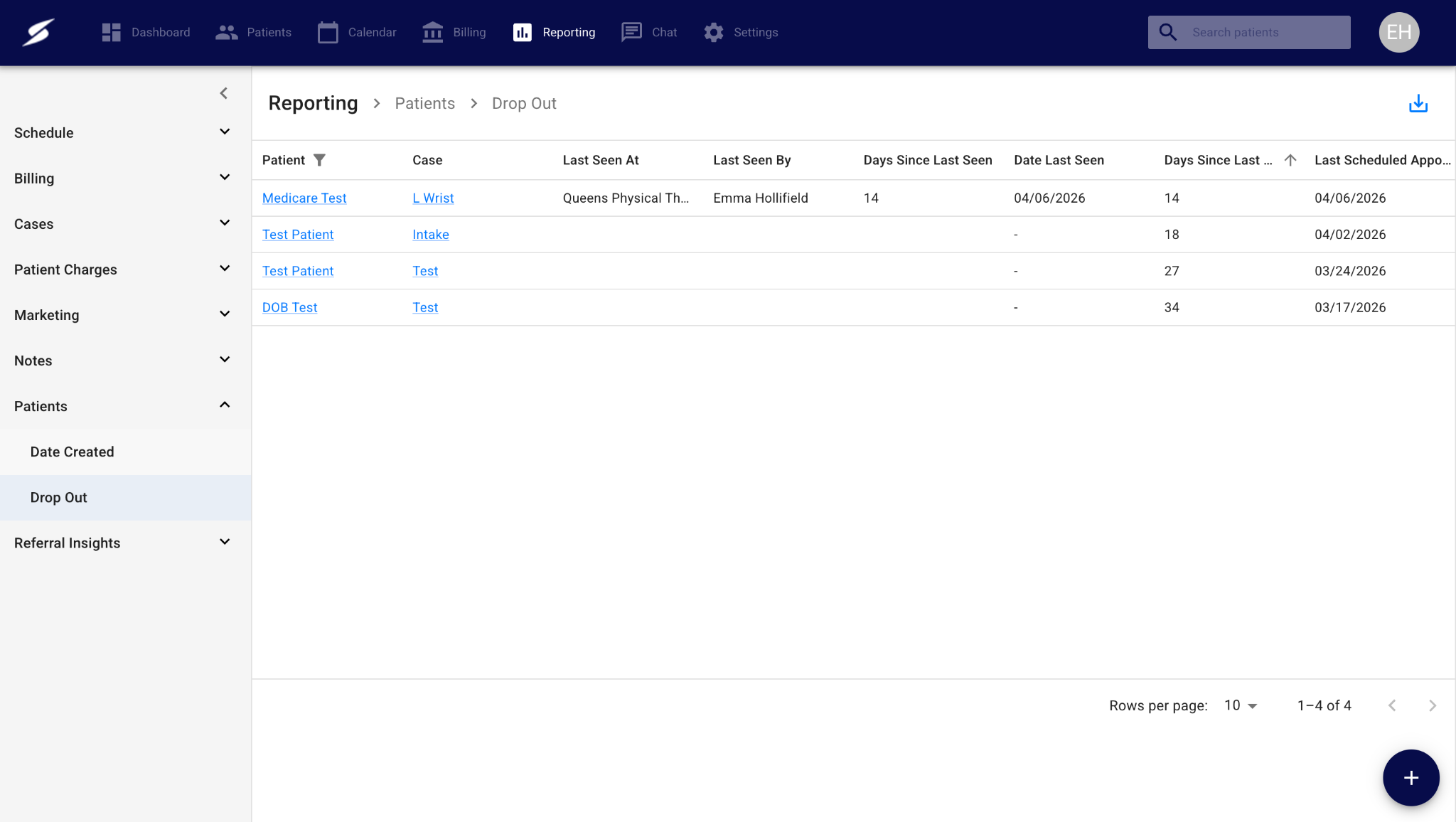The width and height of the screenshot is (1456, 822).
Task: Click the plus floating action button
Action: 1410,777
